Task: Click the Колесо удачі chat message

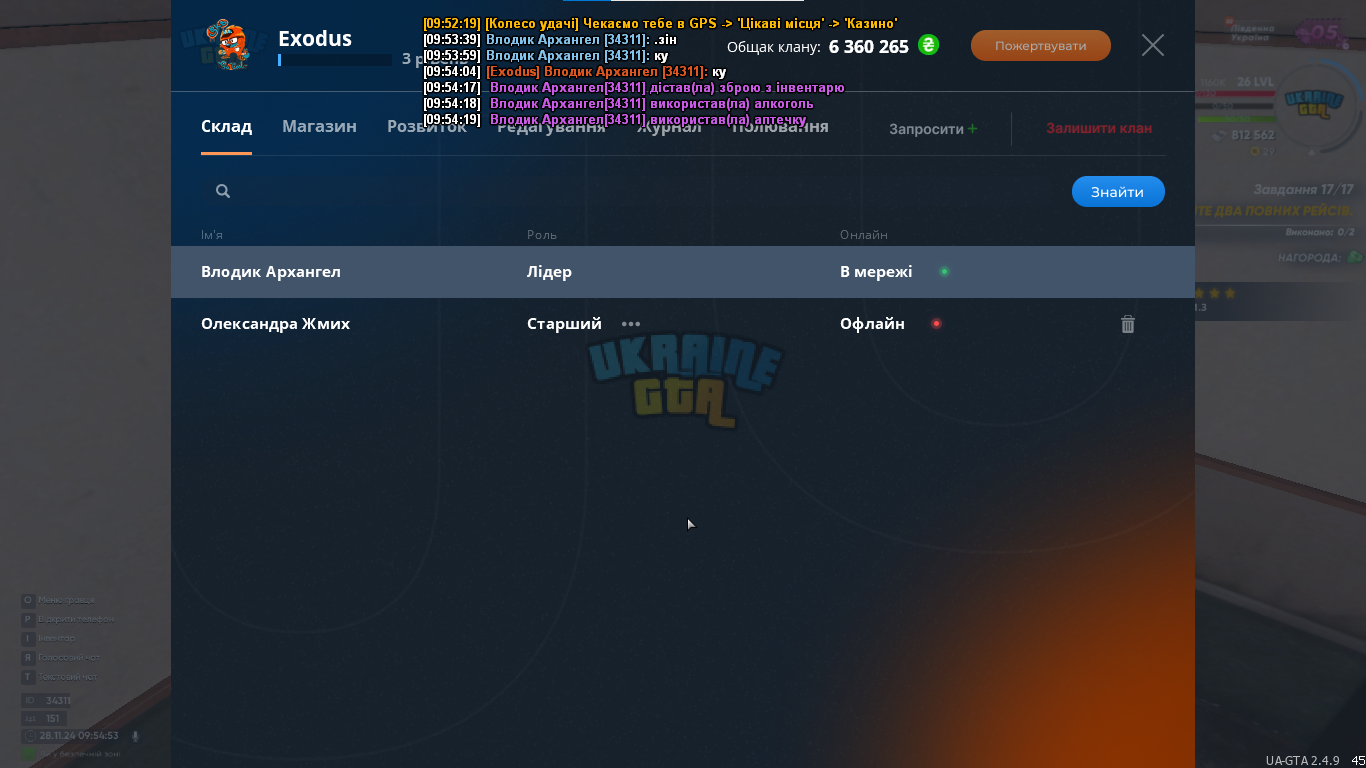Action: click(x=660, y=23)
